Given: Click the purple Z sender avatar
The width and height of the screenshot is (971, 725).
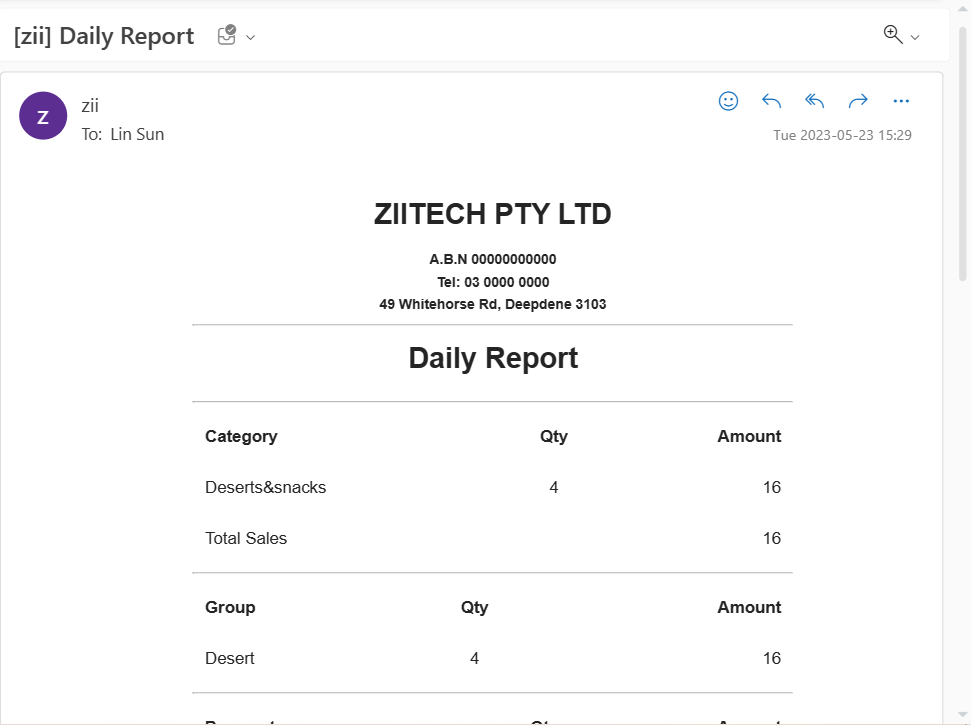Looking at the screenshot, I should click(x=43, y=116).
